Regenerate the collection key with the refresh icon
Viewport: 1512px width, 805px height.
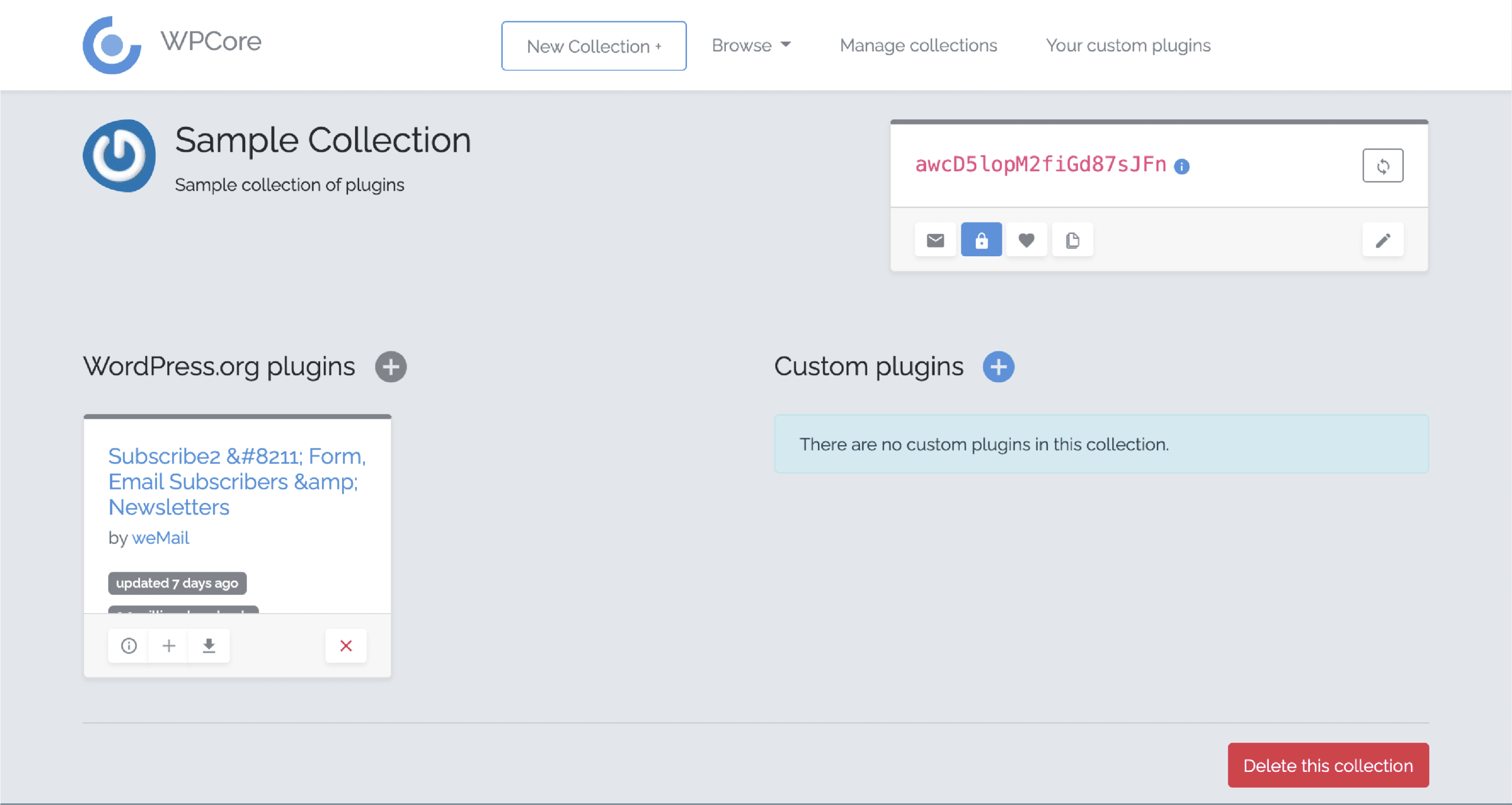tap(1383, 165)
